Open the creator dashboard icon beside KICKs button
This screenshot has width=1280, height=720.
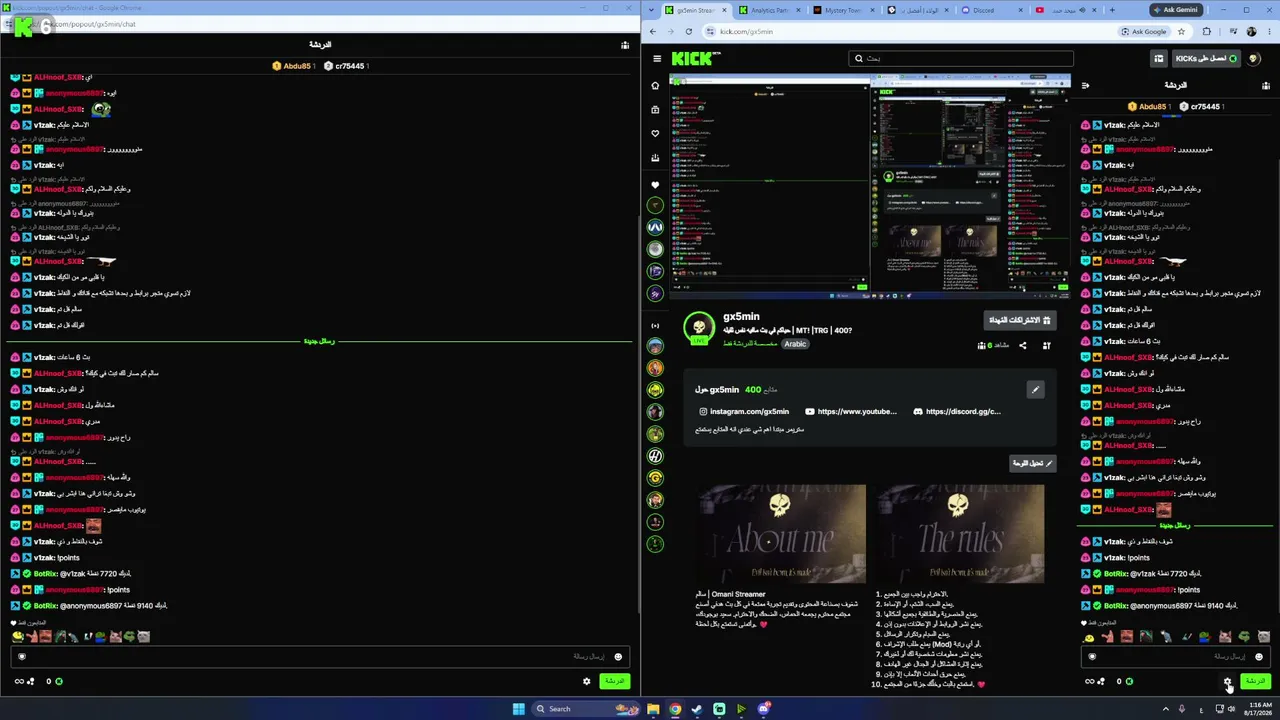click(x=1159, y=59)
